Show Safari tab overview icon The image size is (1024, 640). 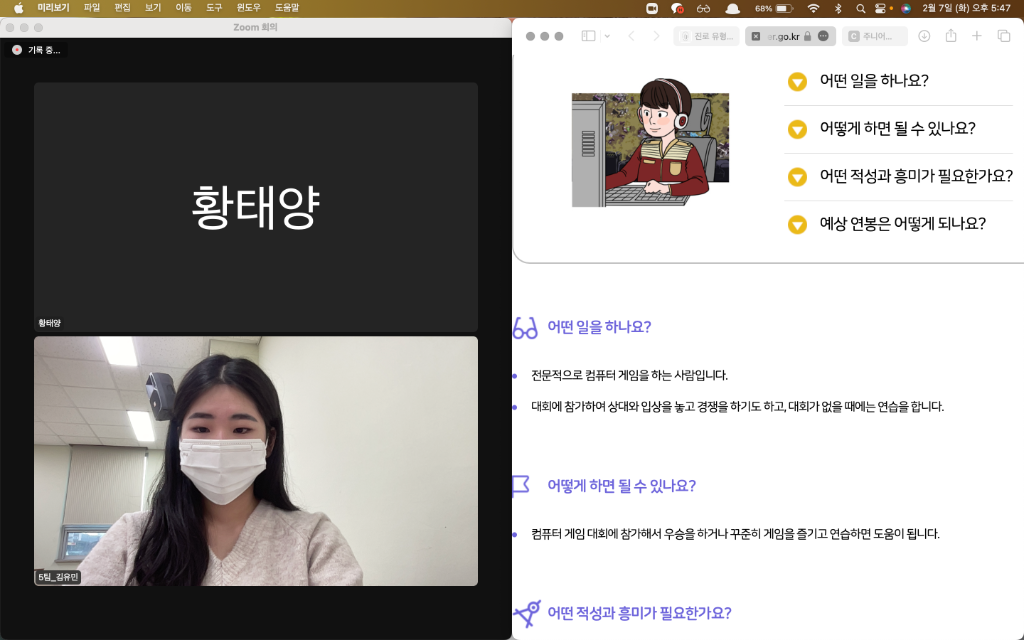point(1004,36)
